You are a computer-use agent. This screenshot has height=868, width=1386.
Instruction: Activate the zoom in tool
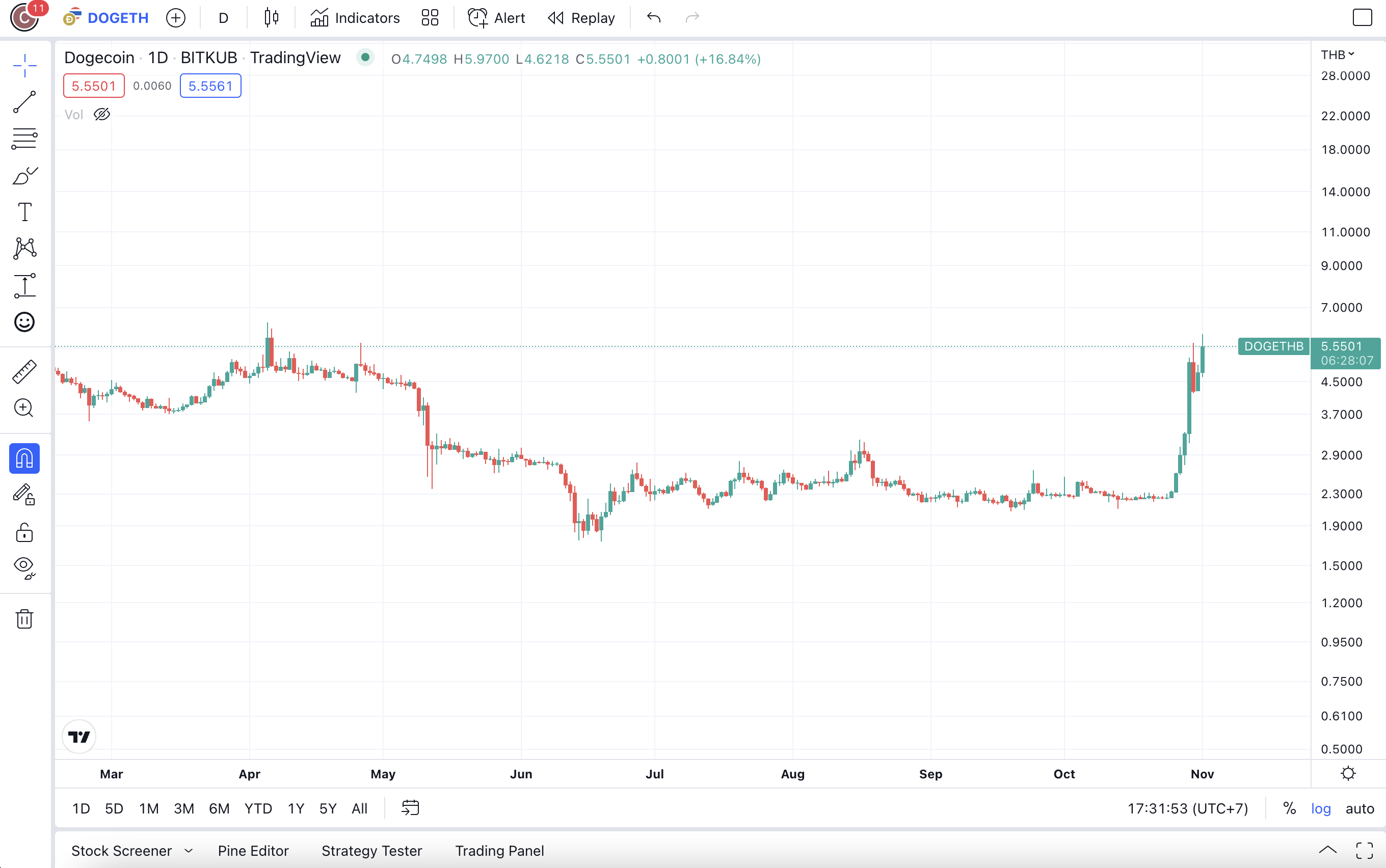(x=24, y=408)
